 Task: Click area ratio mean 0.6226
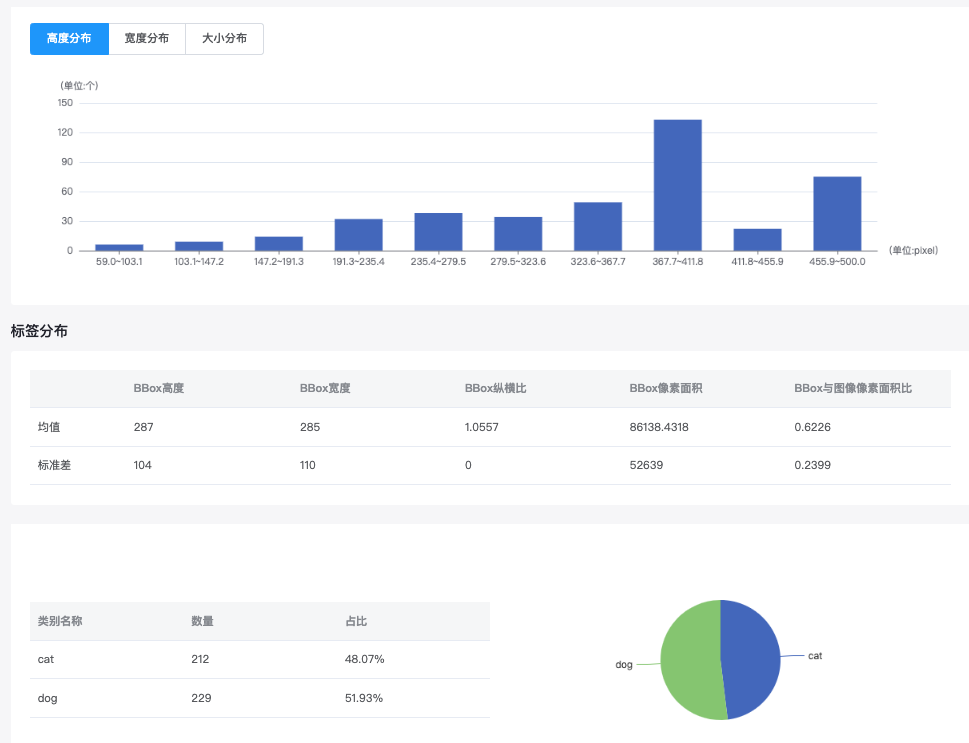pos(812,427)
